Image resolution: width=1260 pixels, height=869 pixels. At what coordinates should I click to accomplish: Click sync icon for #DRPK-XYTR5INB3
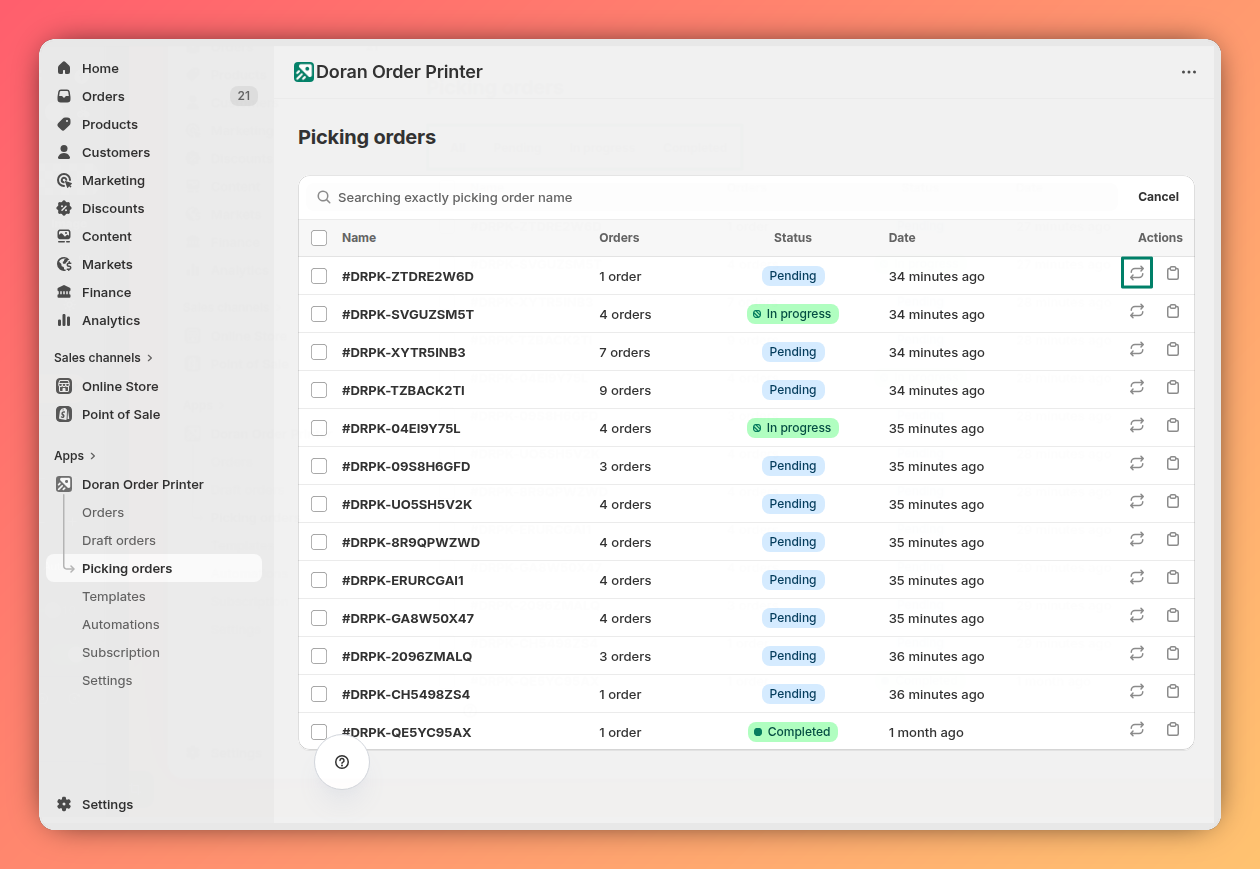click(1137, 349)
